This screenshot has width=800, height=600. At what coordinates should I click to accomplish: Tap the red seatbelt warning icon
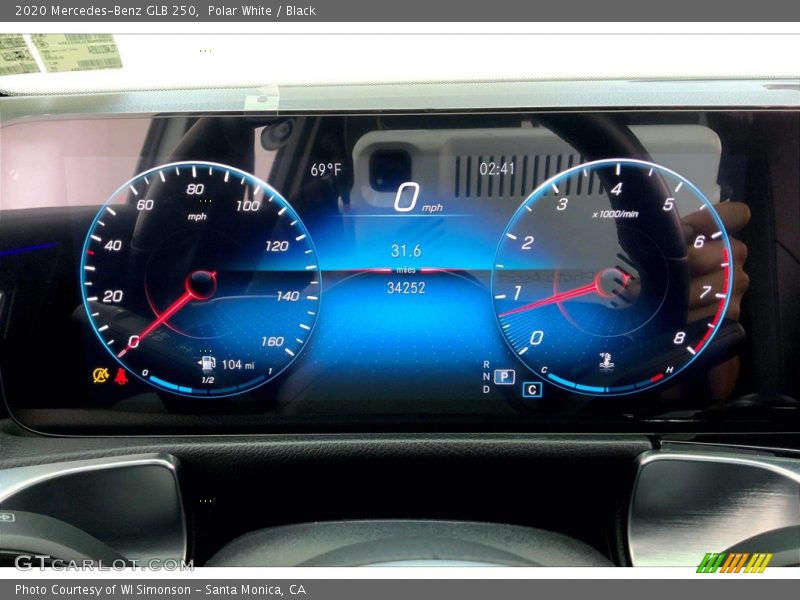pos(121,376)
